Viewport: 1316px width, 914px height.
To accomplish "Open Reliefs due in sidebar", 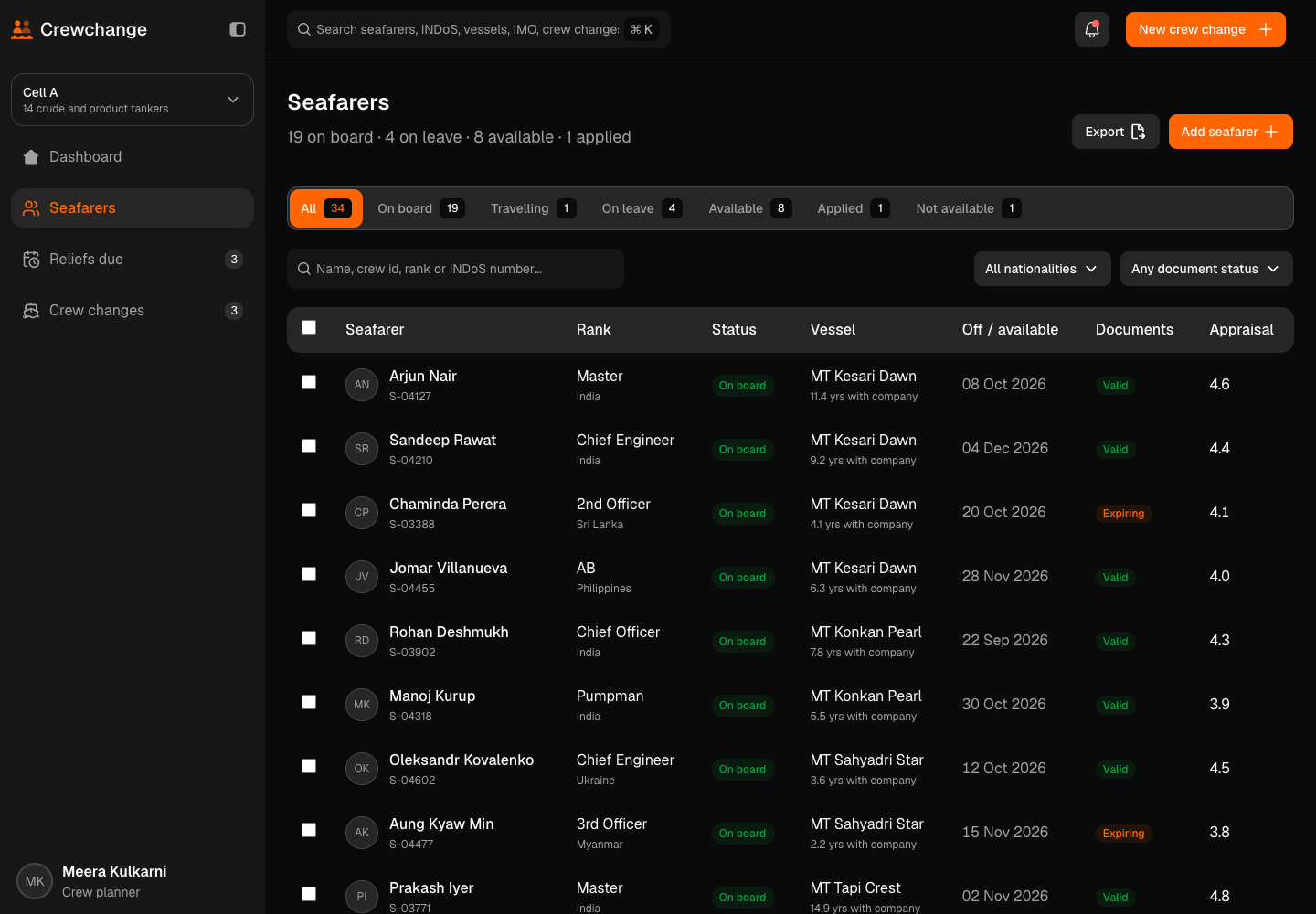I will coord(133,260).
